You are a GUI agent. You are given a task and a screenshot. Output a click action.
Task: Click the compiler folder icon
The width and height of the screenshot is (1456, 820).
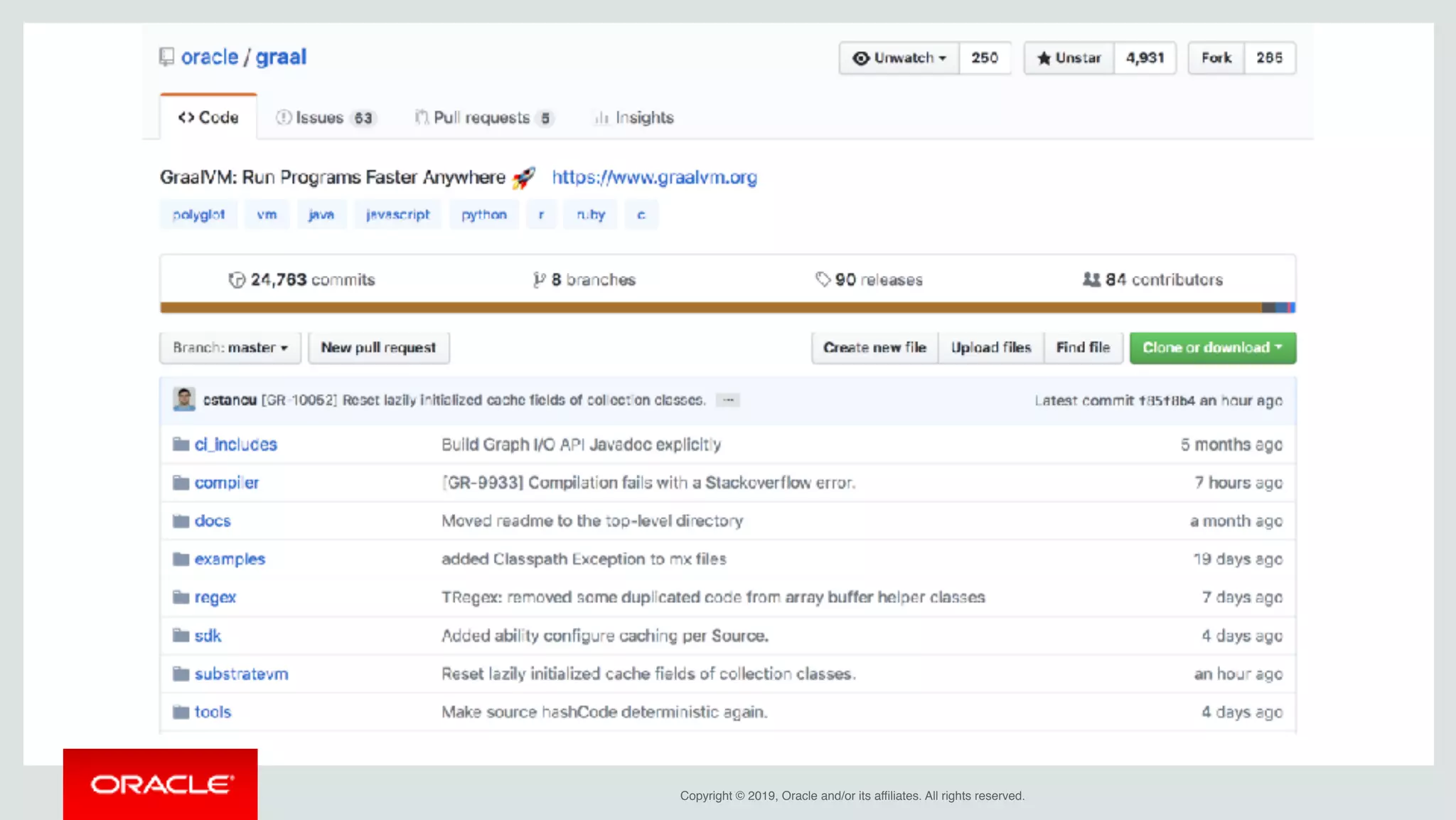click(x=181, y=483)
